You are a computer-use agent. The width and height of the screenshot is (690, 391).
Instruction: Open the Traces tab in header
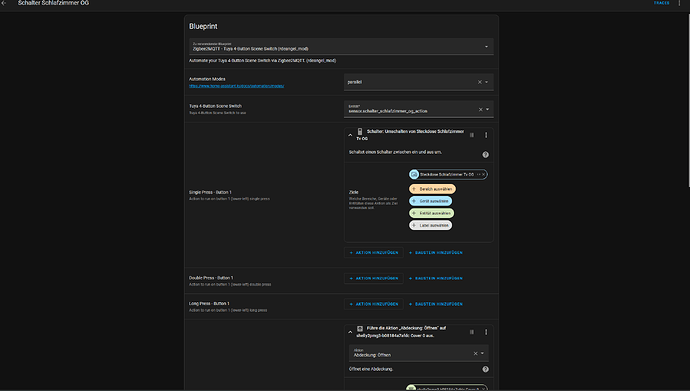coord(661,3)
